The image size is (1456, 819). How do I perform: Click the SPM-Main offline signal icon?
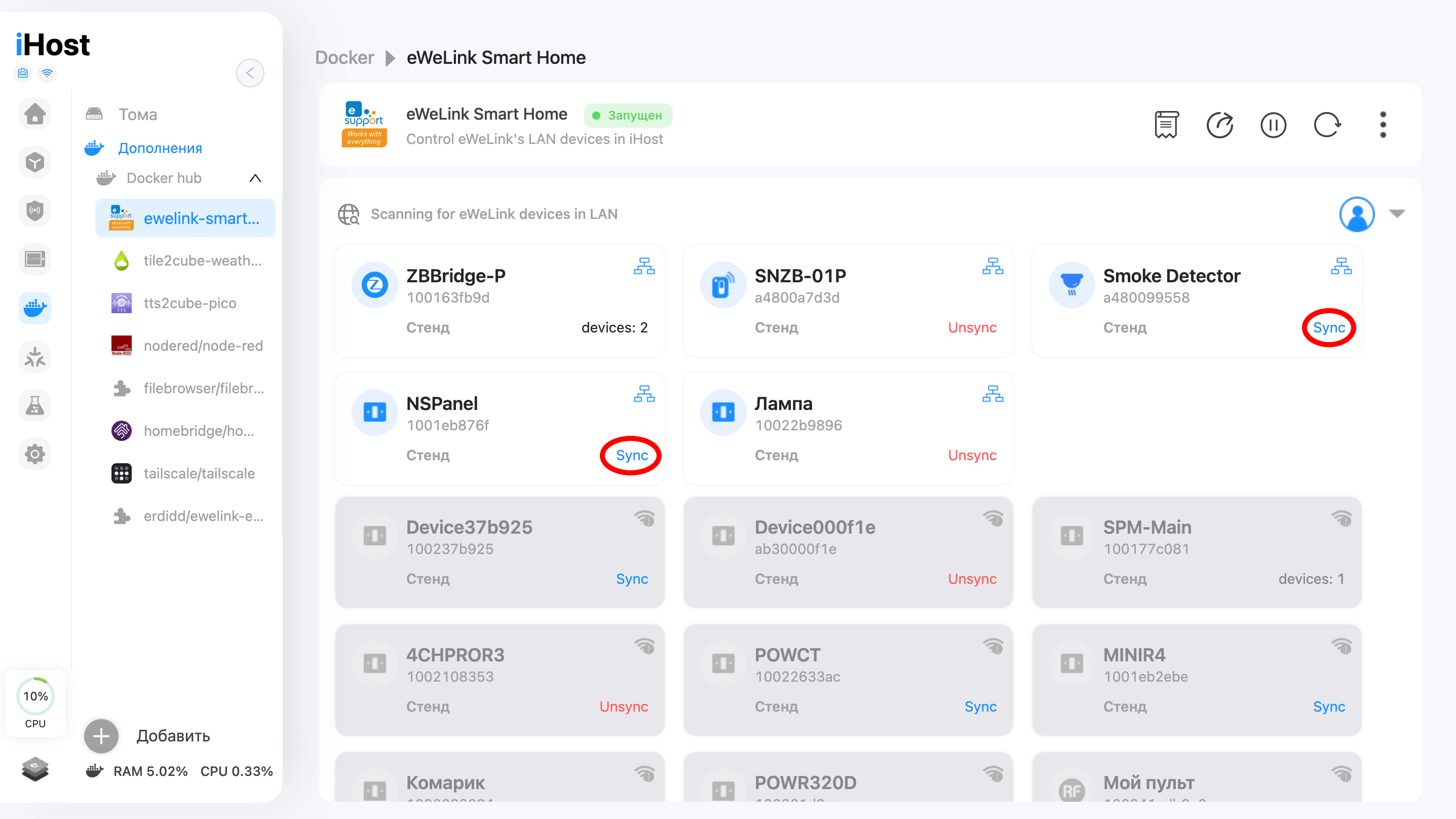1342,517
